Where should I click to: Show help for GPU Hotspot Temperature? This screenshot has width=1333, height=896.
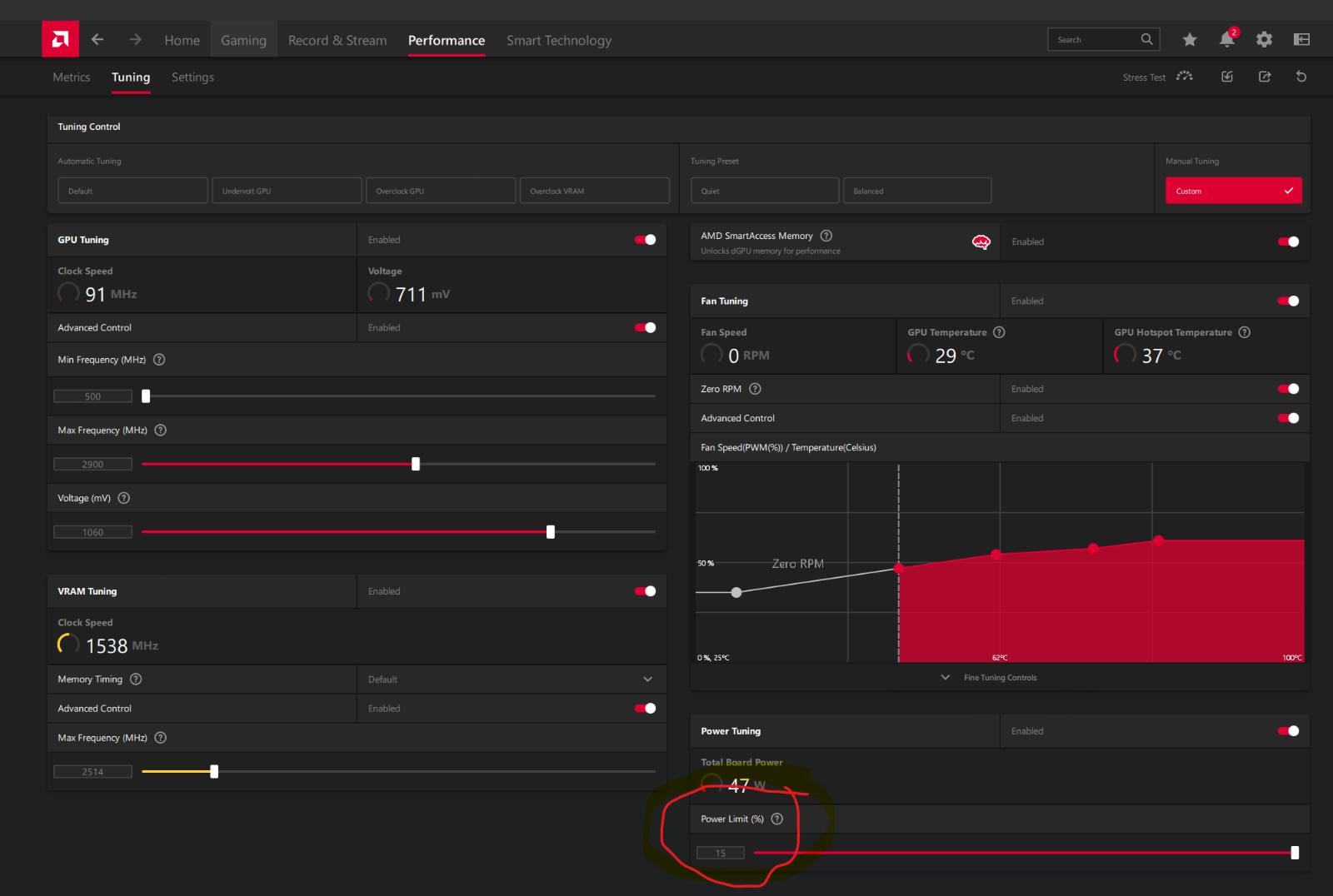(1244, 332)
